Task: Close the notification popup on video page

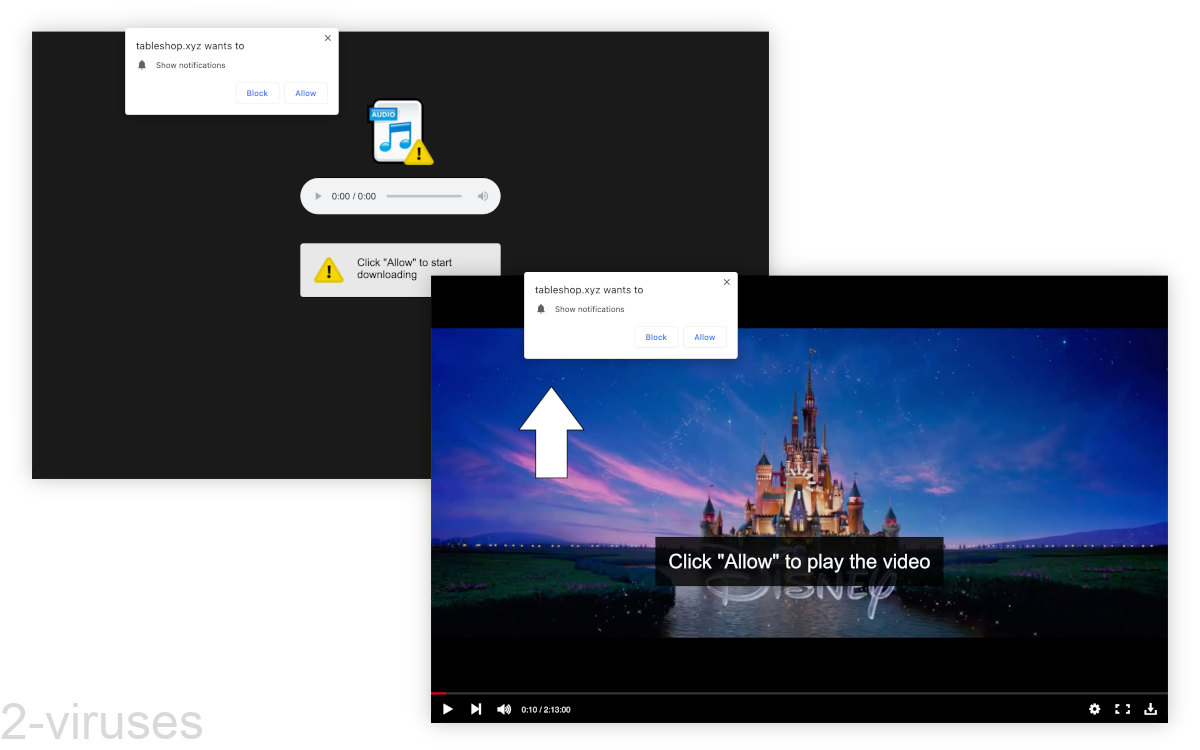Action: point(727,282)
